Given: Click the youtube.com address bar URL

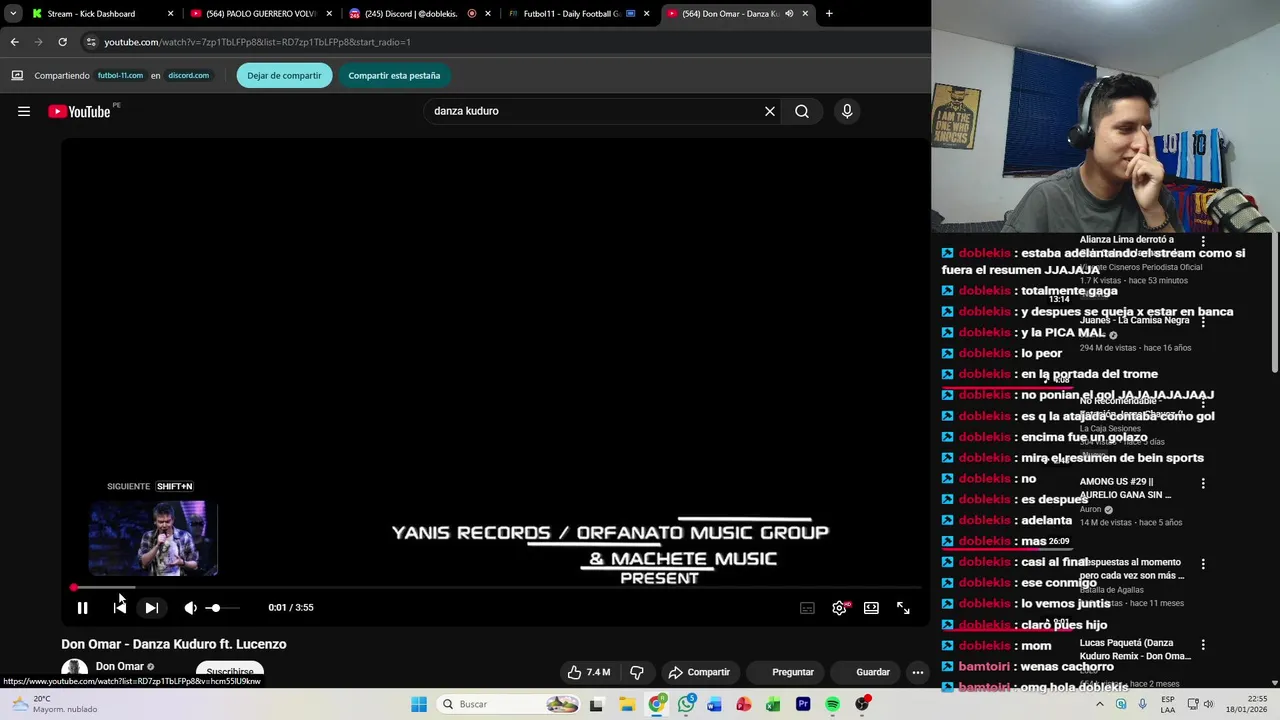Looking at the screenshot, I should [257, 42].
